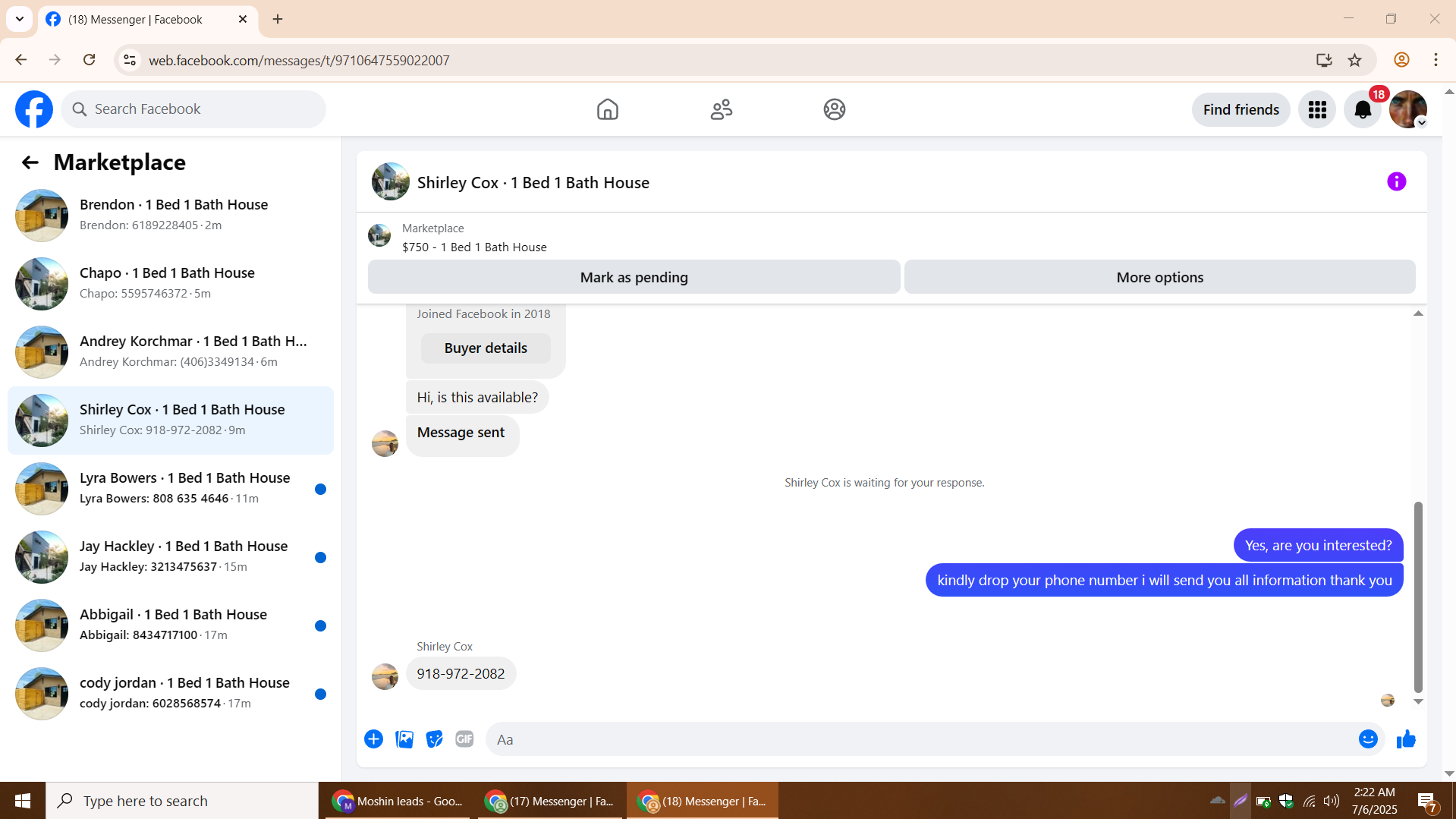Install app icon in address bar
The image size is (1456, 819).
tap(1324, 60)
